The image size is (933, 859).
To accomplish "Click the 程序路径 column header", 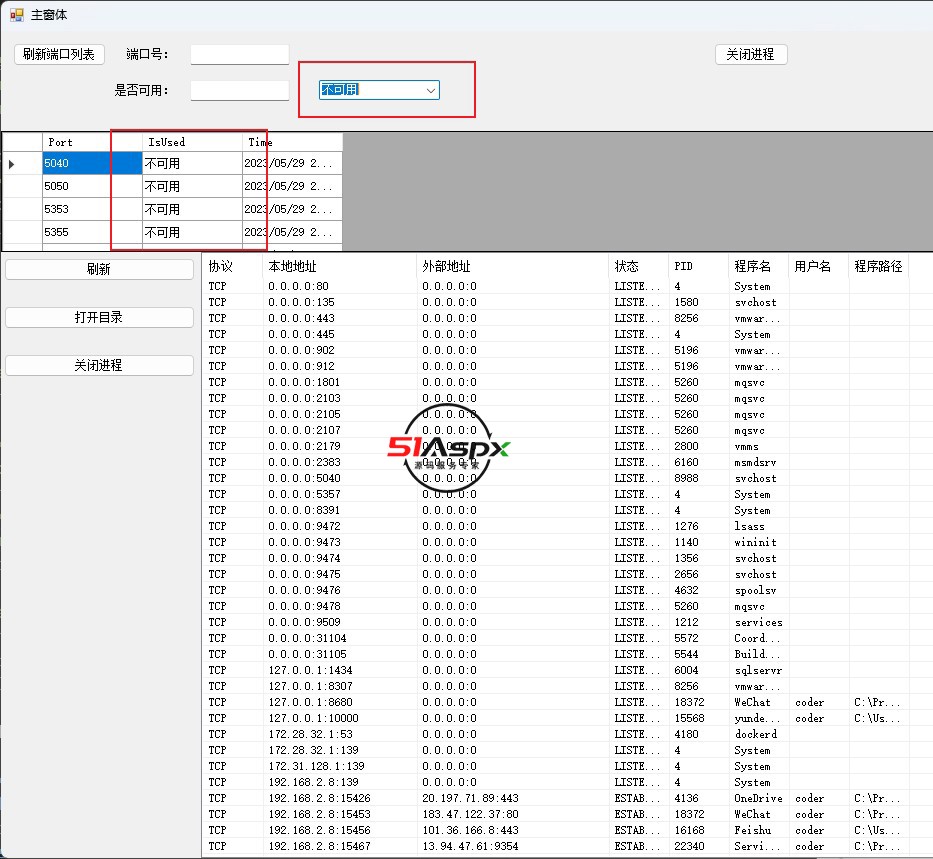I will coord(878,266).
